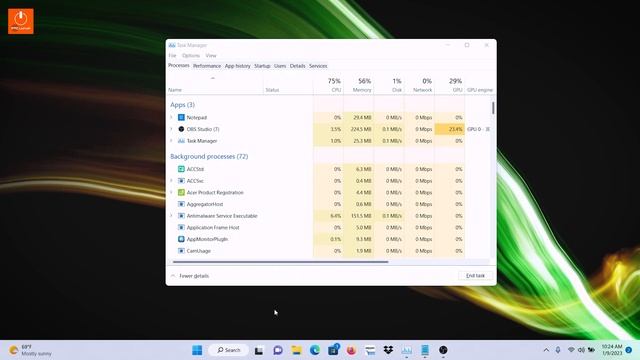Screen dimensions: 640x360
Task: Open the weather widget on the taskbar
Action: 31,350
